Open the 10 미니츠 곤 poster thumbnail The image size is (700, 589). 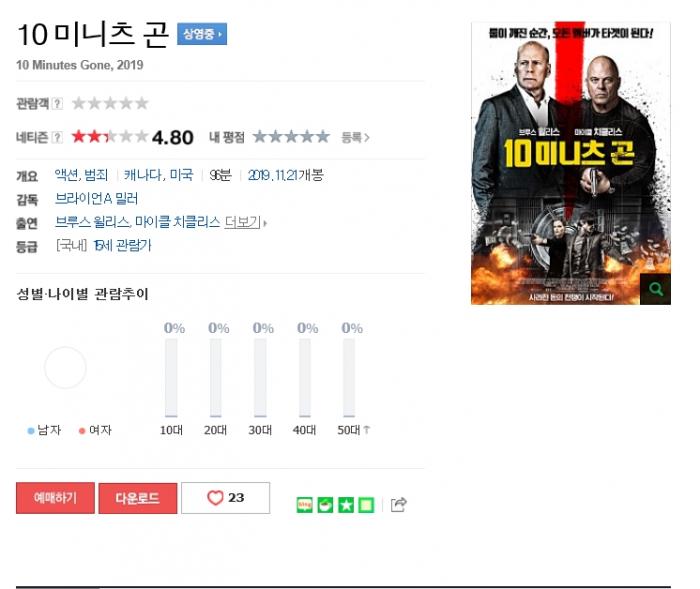[x=571, y=163]
